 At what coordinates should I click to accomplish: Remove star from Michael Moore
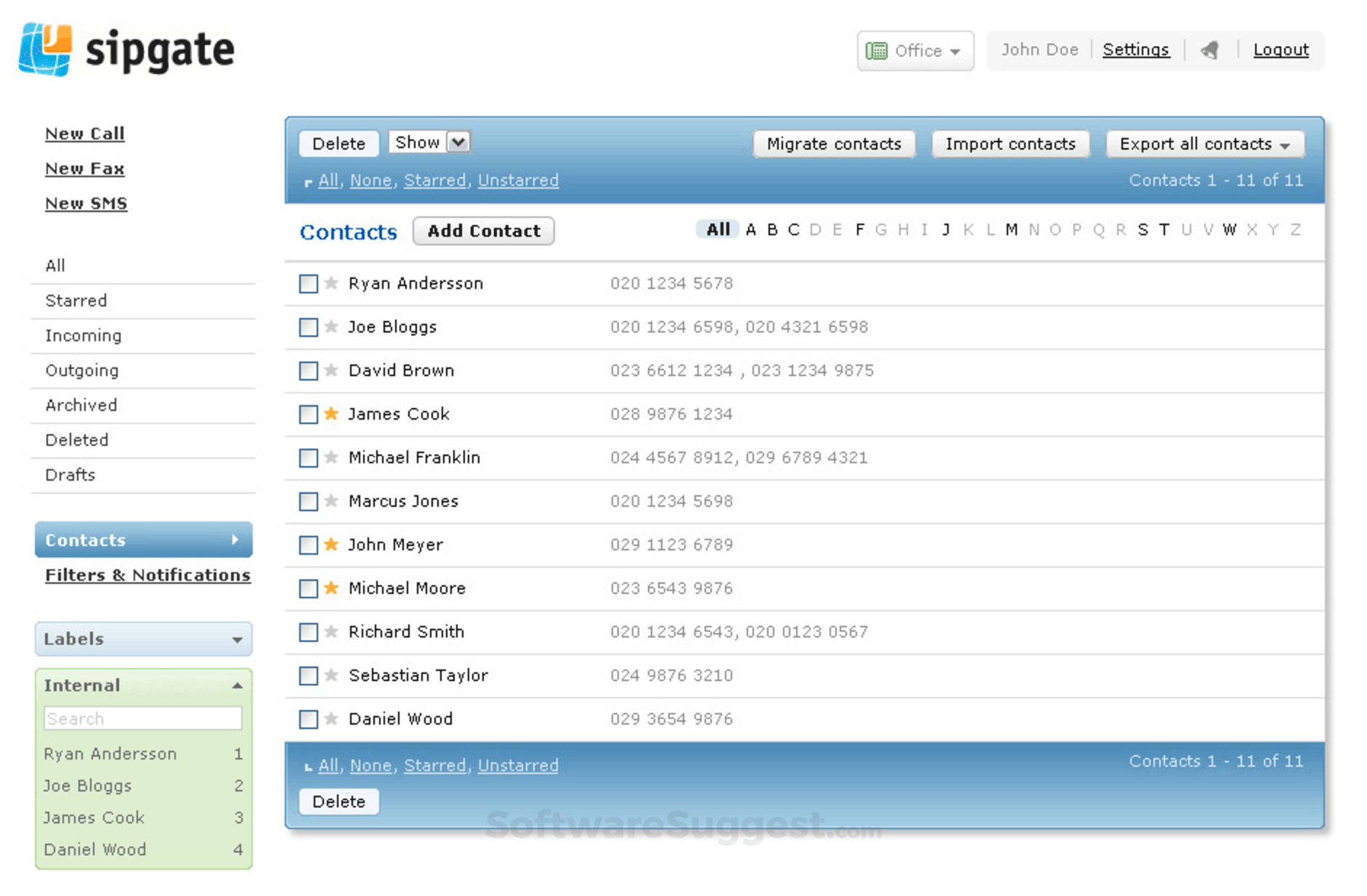pos(331,588)
